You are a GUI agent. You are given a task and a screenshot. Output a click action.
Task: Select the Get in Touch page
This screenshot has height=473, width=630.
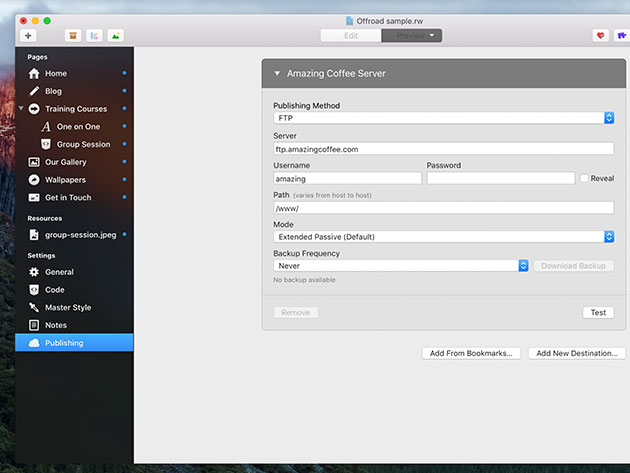tap(74, 197)
